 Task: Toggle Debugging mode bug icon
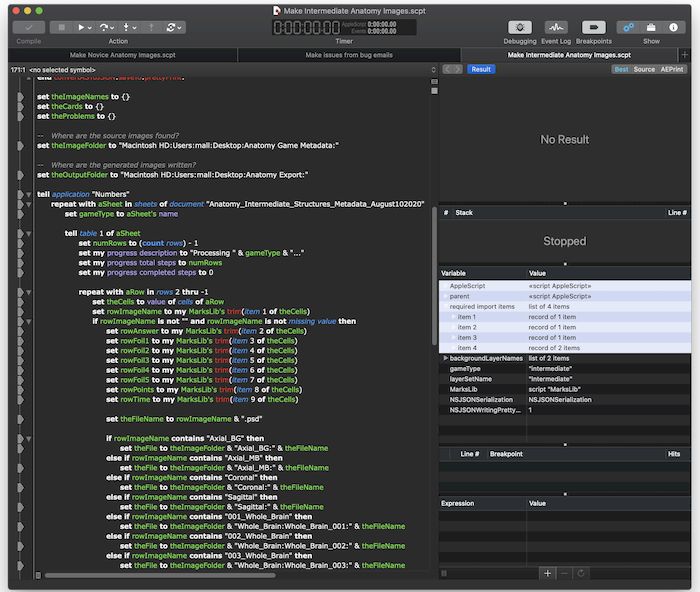[520, 27]
